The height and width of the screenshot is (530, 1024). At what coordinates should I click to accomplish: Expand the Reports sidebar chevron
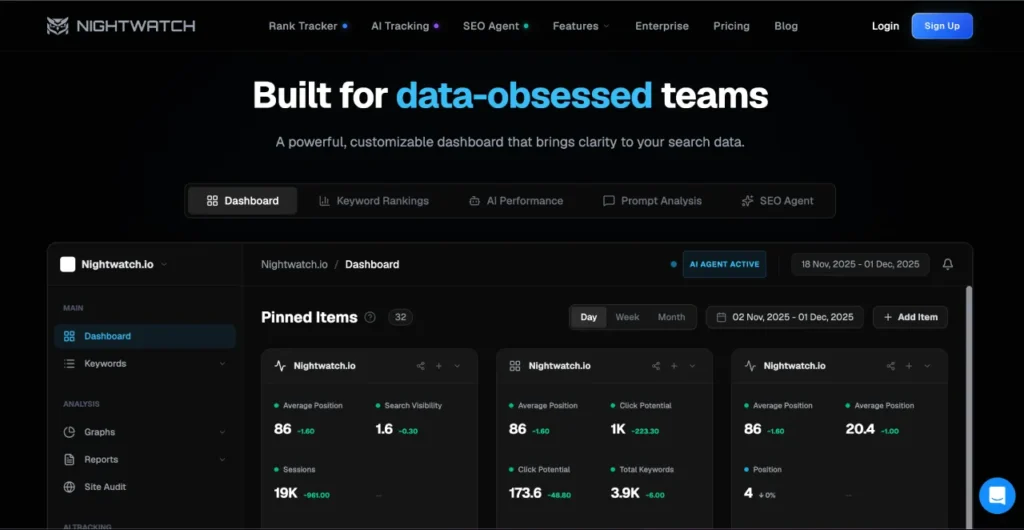[222, 460]
